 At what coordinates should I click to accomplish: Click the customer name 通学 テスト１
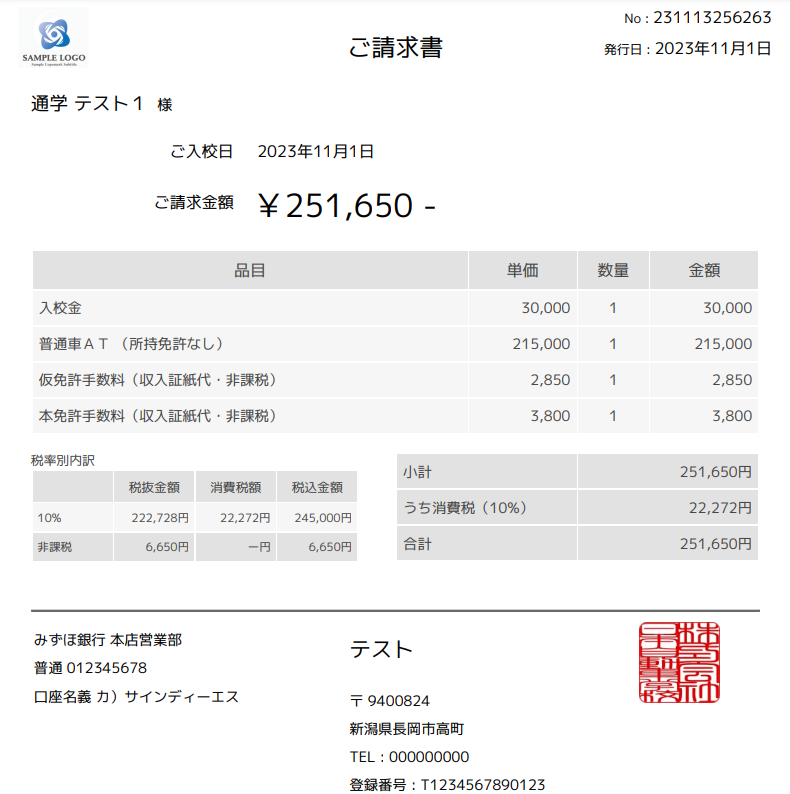pos(88,104)
